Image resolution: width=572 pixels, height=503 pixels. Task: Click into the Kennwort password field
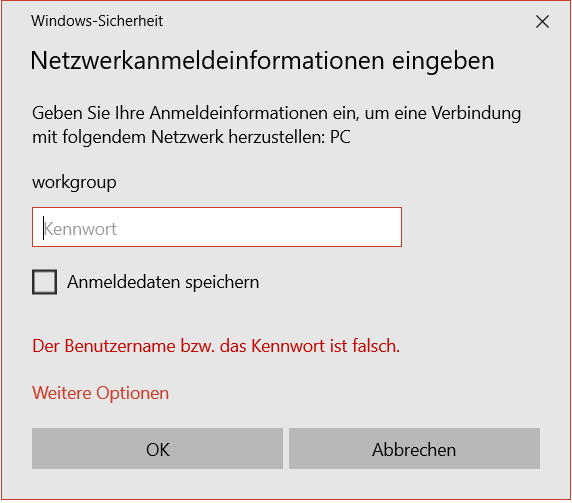coord(217,227)
